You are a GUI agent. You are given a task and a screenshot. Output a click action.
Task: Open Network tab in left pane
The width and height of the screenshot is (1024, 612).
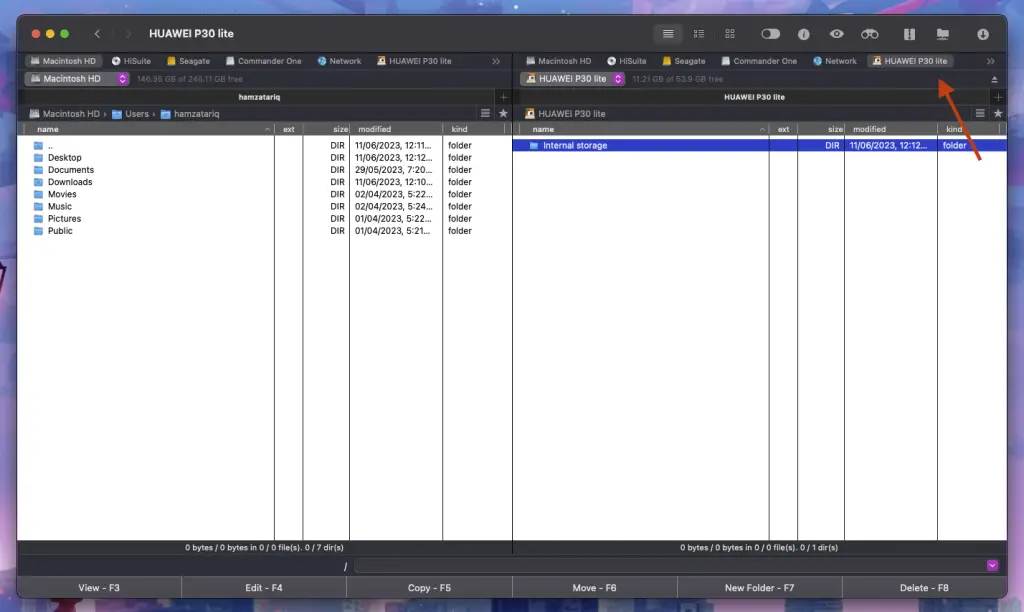pos(339,61)
